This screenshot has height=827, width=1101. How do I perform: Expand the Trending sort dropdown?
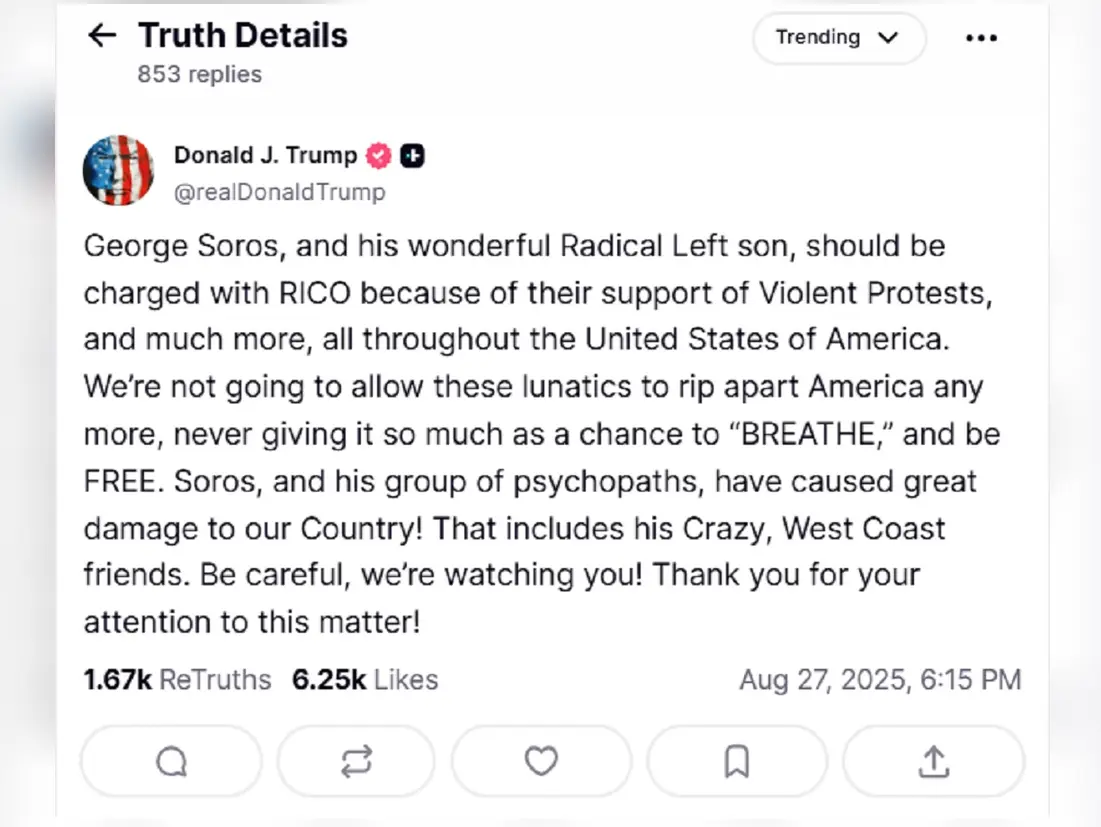[838, 38]
